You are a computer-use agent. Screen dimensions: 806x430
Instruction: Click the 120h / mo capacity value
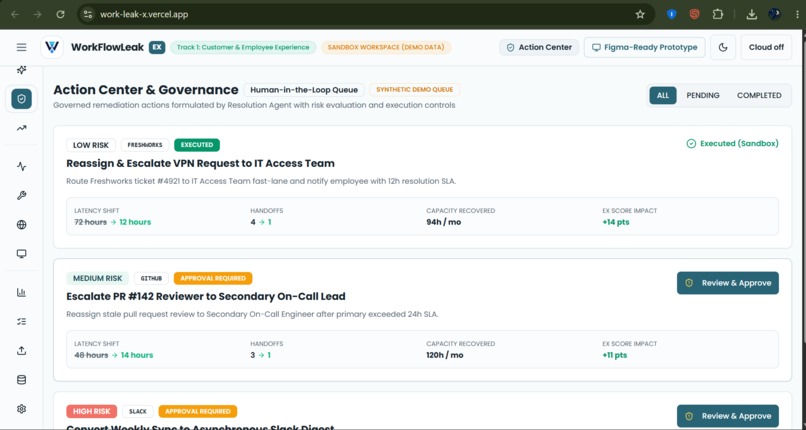pyautogui.click(x=445, y=356)
